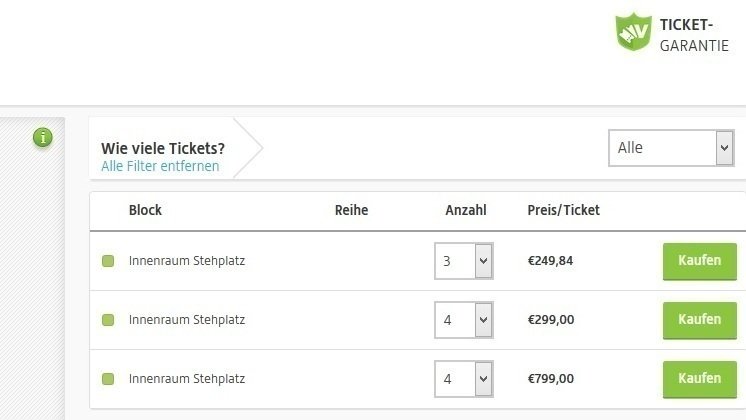Click green square beside €299,00 listing

108,320
